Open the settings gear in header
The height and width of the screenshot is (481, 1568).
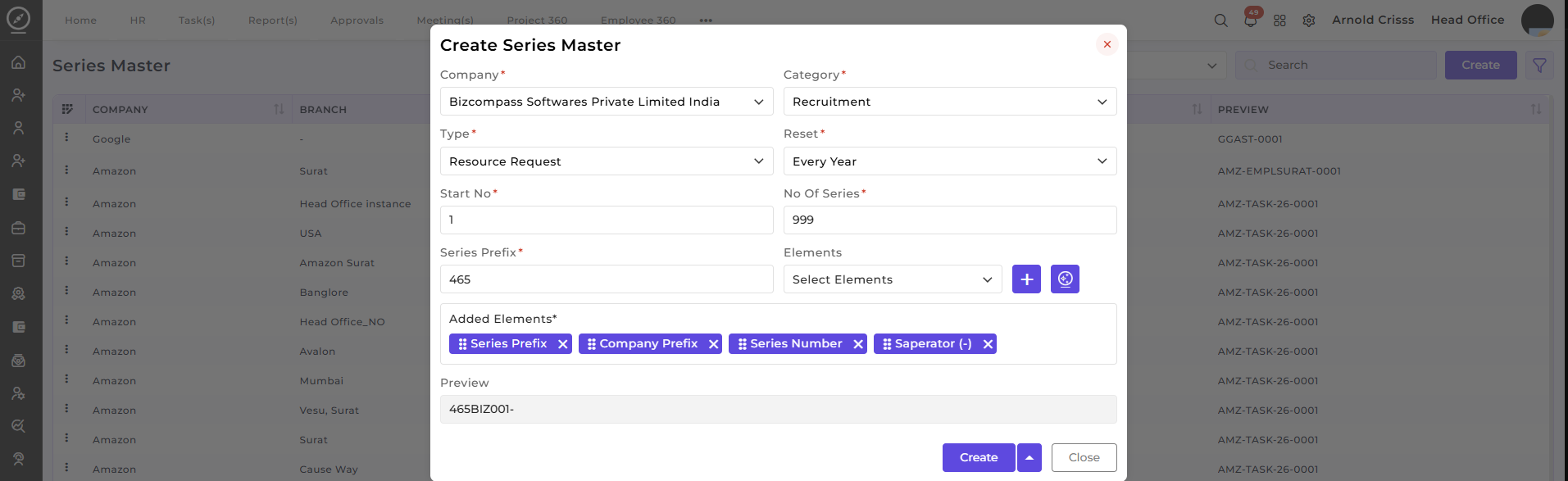pos(1309,20)
